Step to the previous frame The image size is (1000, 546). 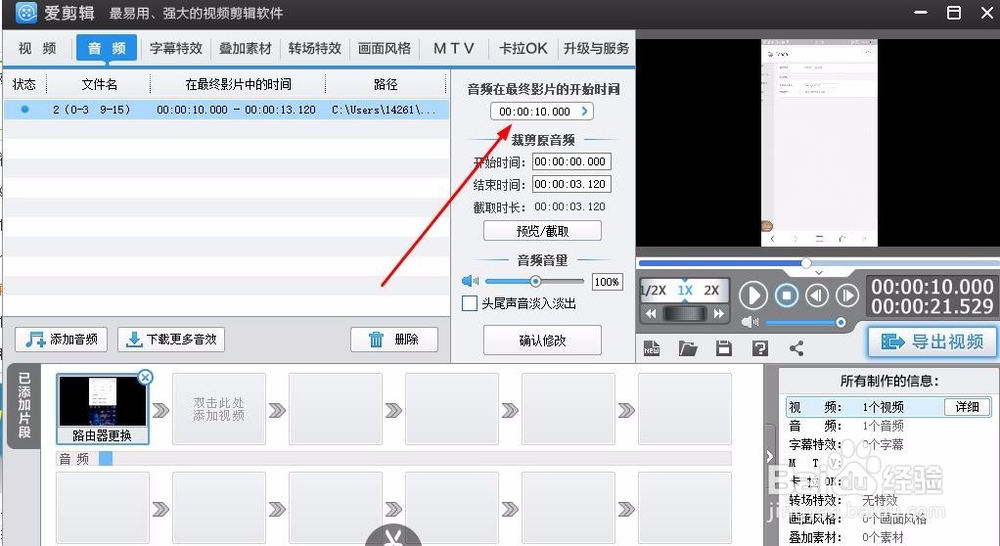[817, 295]
